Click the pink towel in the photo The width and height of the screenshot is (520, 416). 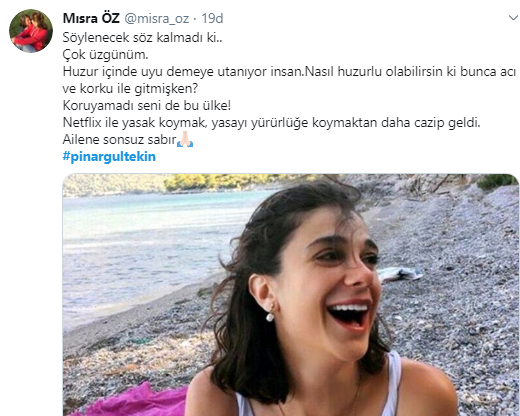133,402
